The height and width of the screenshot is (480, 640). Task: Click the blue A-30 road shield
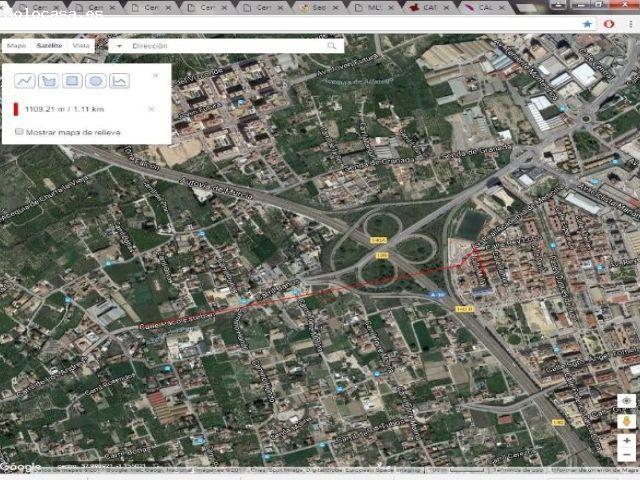point(437,294)
